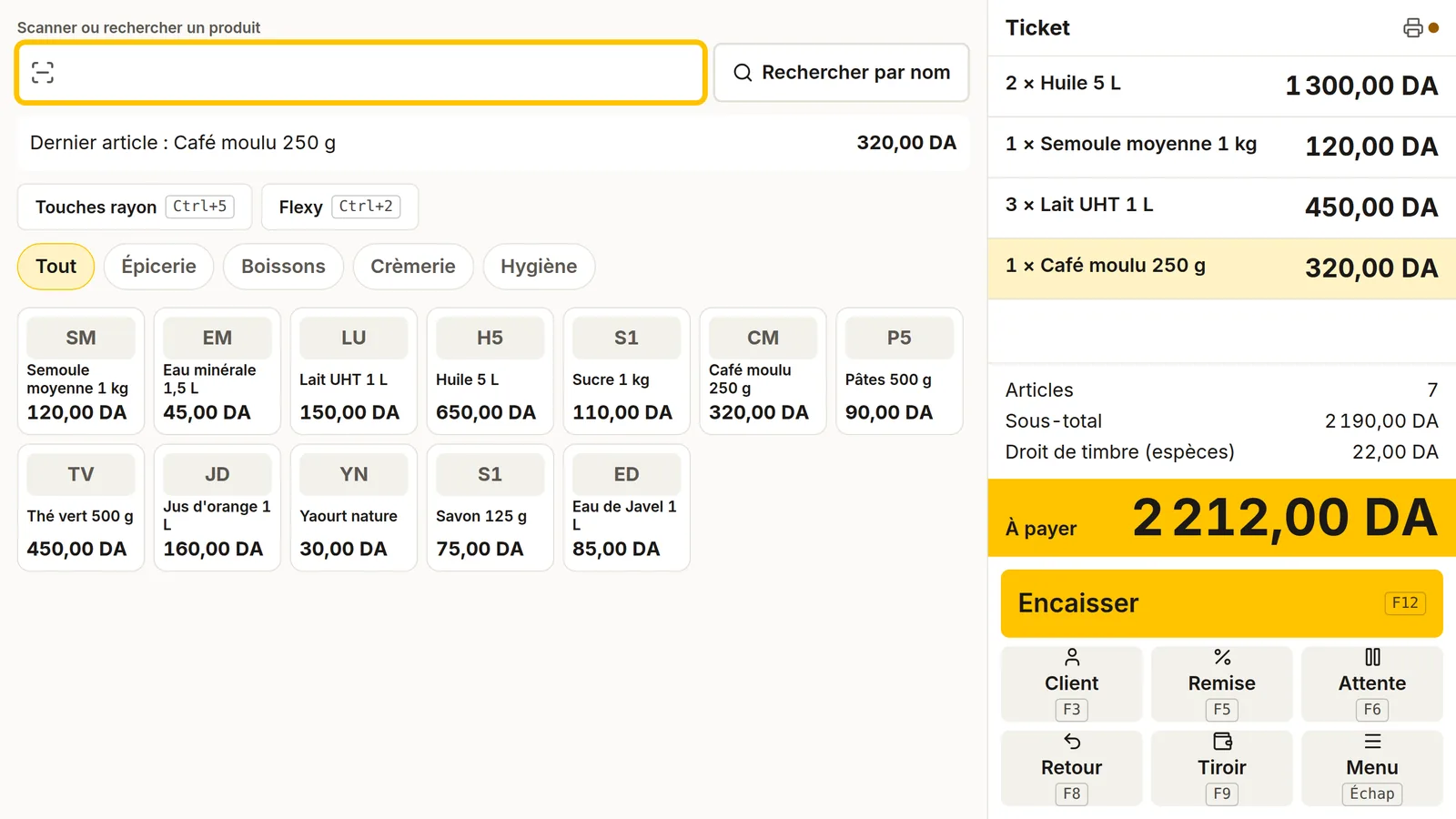The height and width of the screenshot is (819, 1456).
Task: Add Pâtes 500 g product tile
Action: (900, 371)
